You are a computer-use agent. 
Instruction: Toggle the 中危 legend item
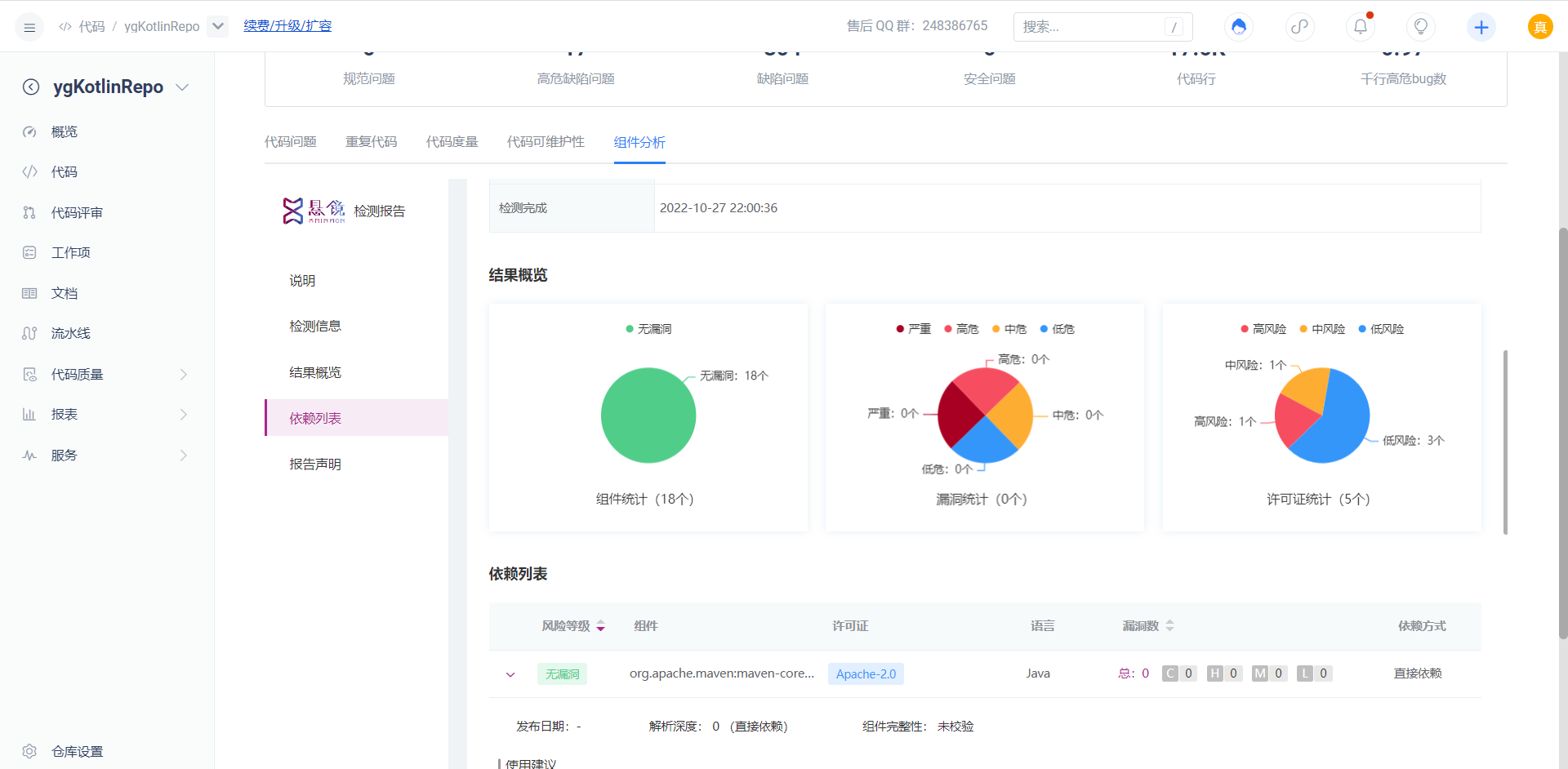[x=1009, y=329]
